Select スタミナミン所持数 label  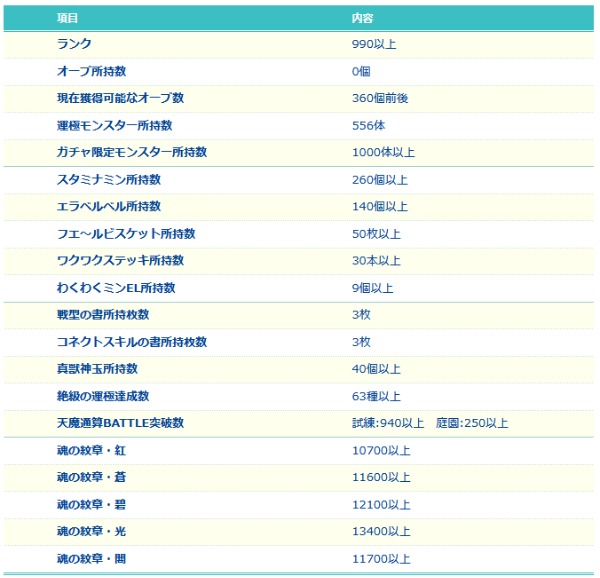(109, 179)
